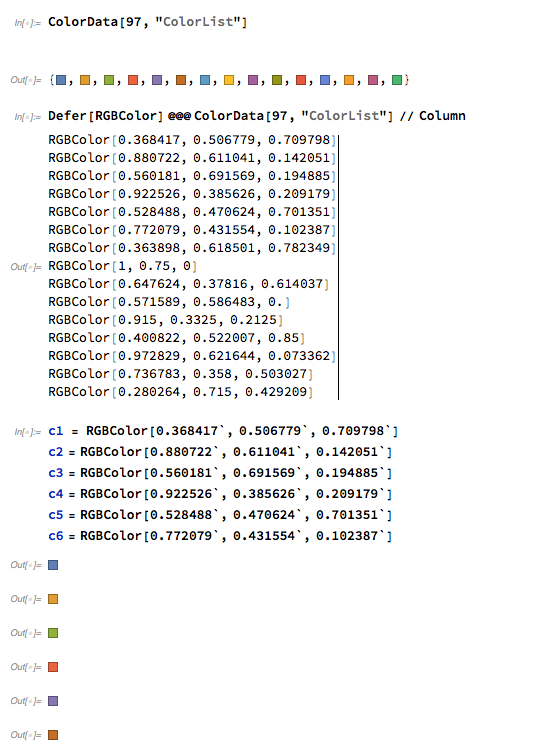
Task: Click the yellow swatch in the ColorList output row
Action: 229,80
